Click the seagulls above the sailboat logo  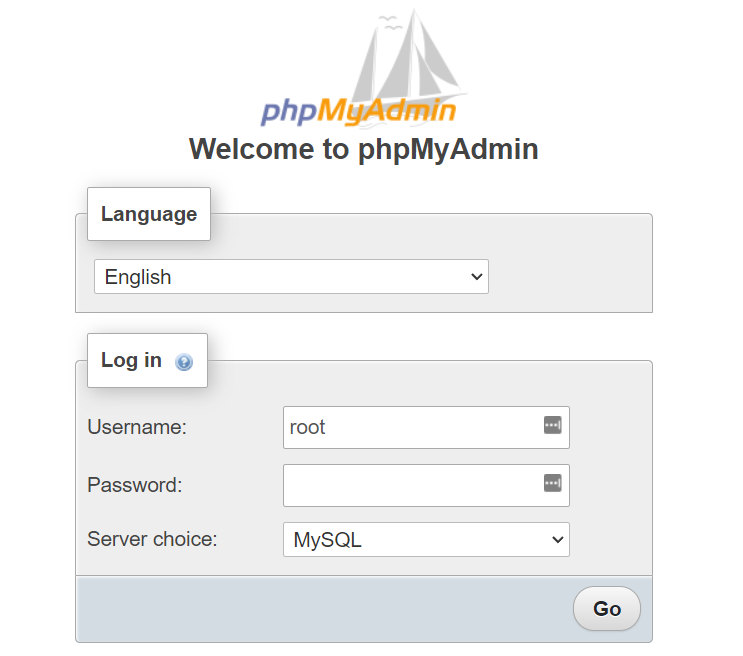(391, 25)
